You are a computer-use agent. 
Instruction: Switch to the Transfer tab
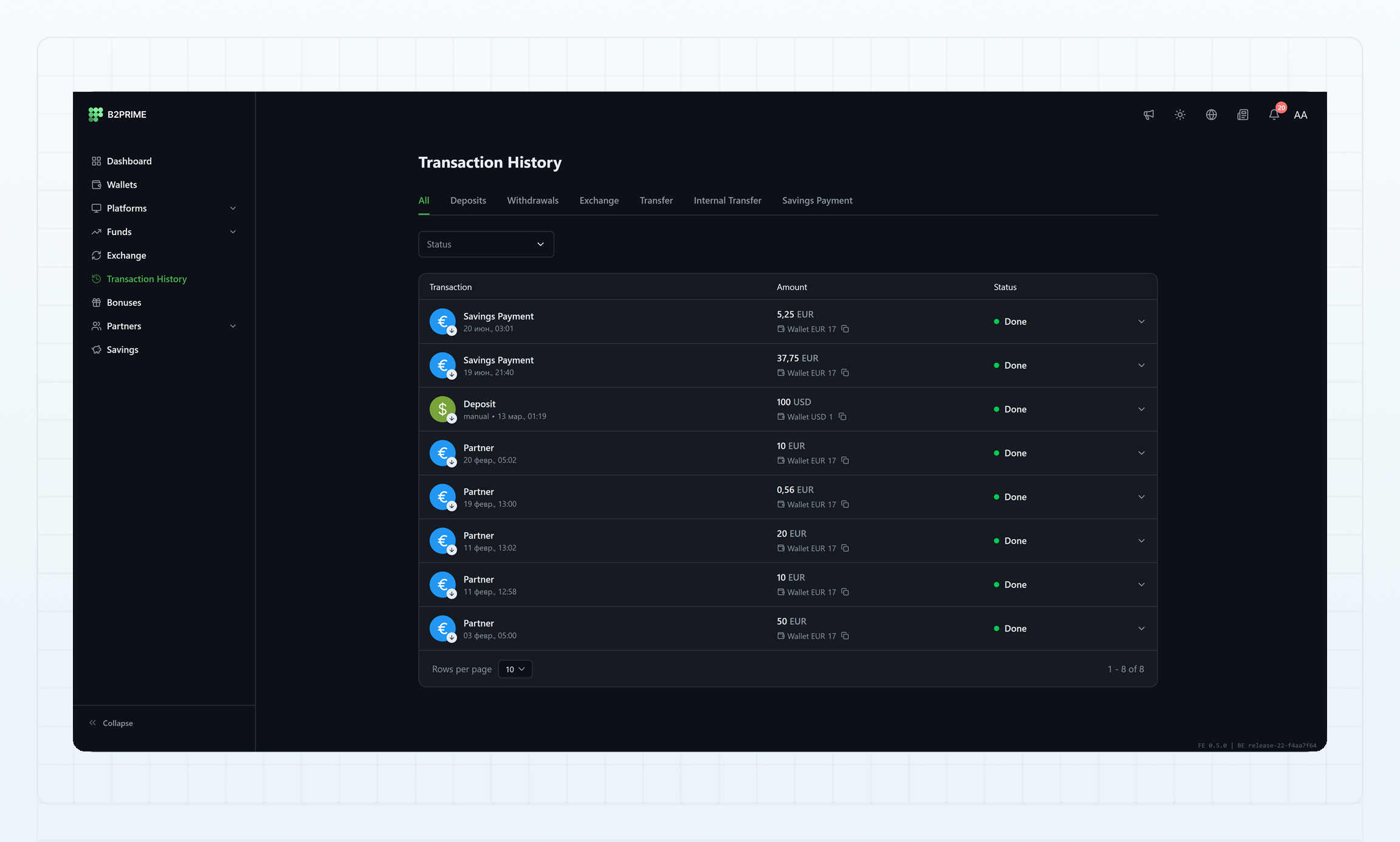pos(656,200)
